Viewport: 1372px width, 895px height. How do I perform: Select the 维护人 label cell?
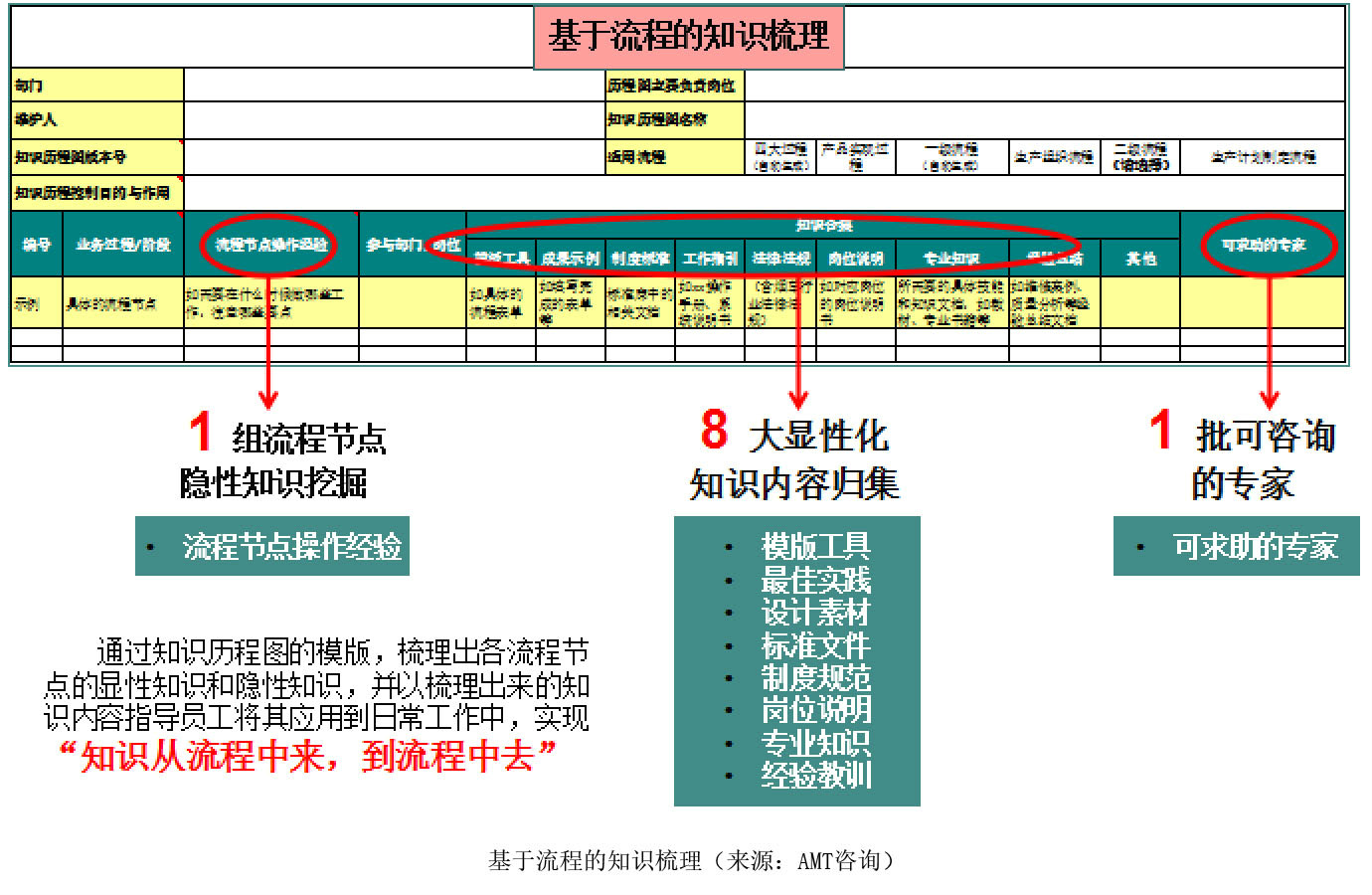(97, 119)
